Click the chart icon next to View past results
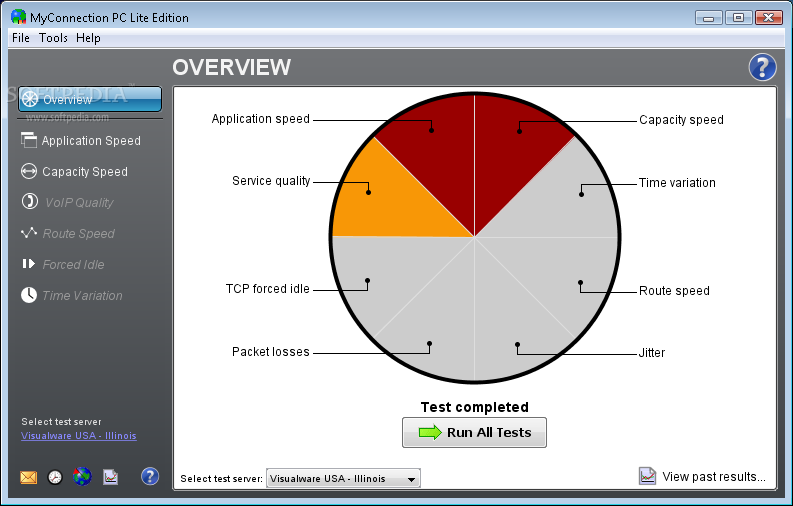 click(x=647, y=476)
